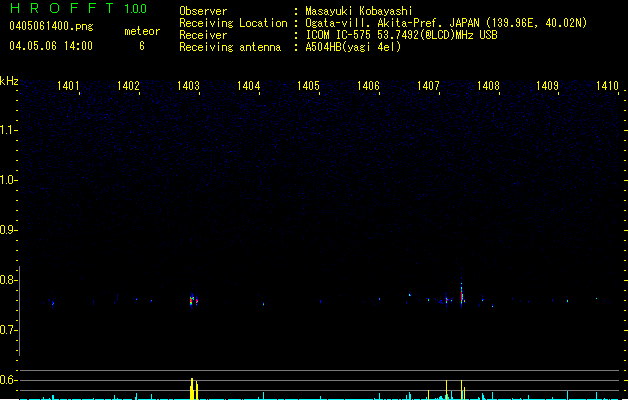Click the meteor echo at 1403 in spectrogram

(x=193, y=301)
